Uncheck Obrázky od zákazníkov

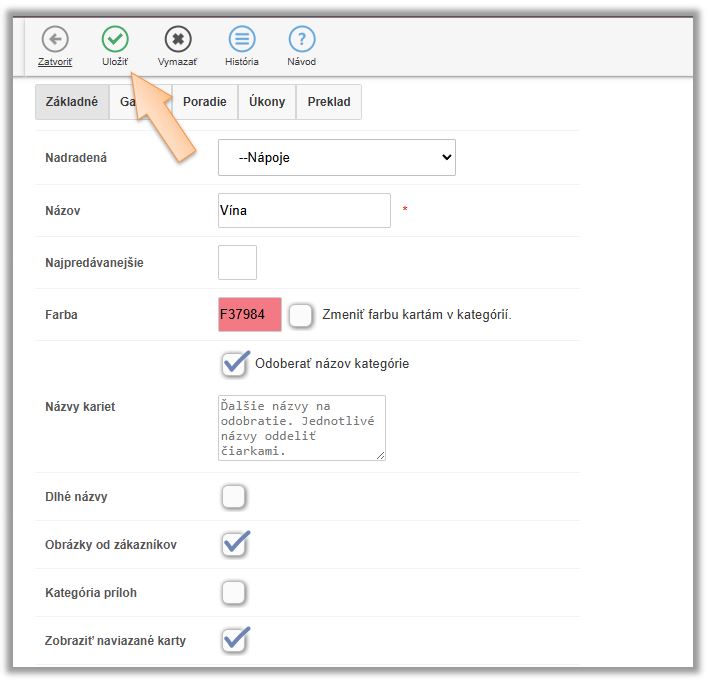click(234, 544)
